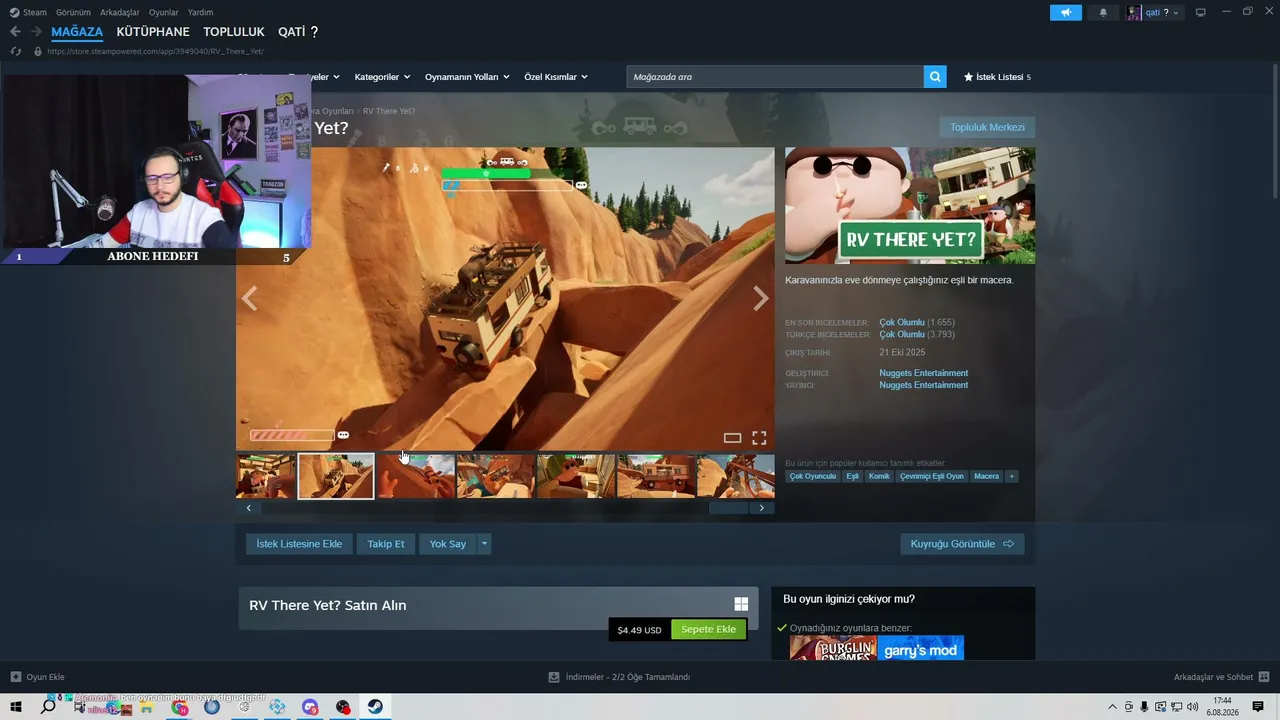The height and width of the screenshot is (720, 1280).
Task: Open the Oyunlar menu
Action: [163, 12]
